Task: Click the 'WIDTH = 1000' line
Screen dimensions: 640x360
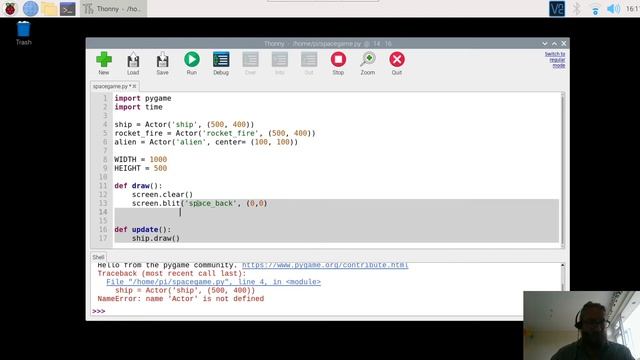Action: (140, 160)
